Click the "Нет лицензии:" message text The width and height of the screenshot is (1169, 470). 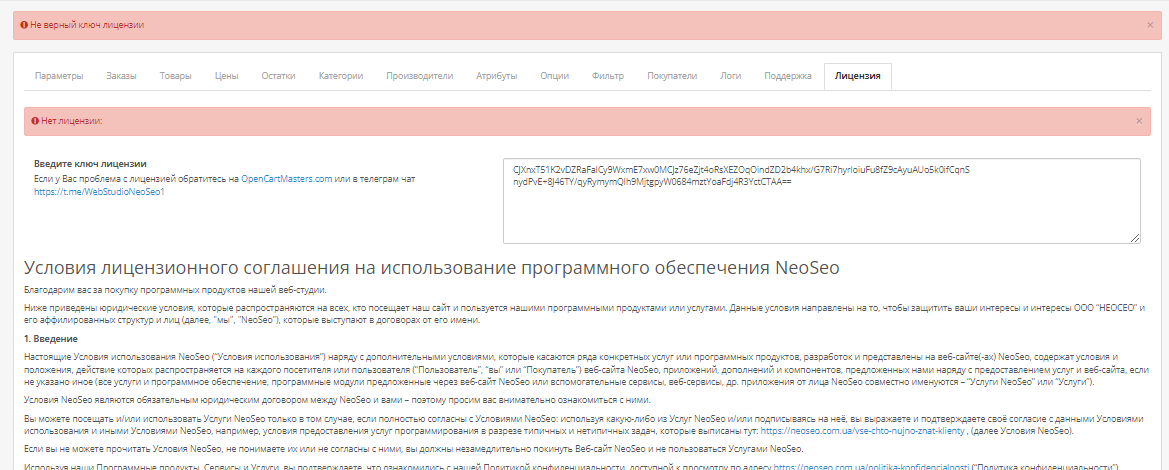[72, 121]
